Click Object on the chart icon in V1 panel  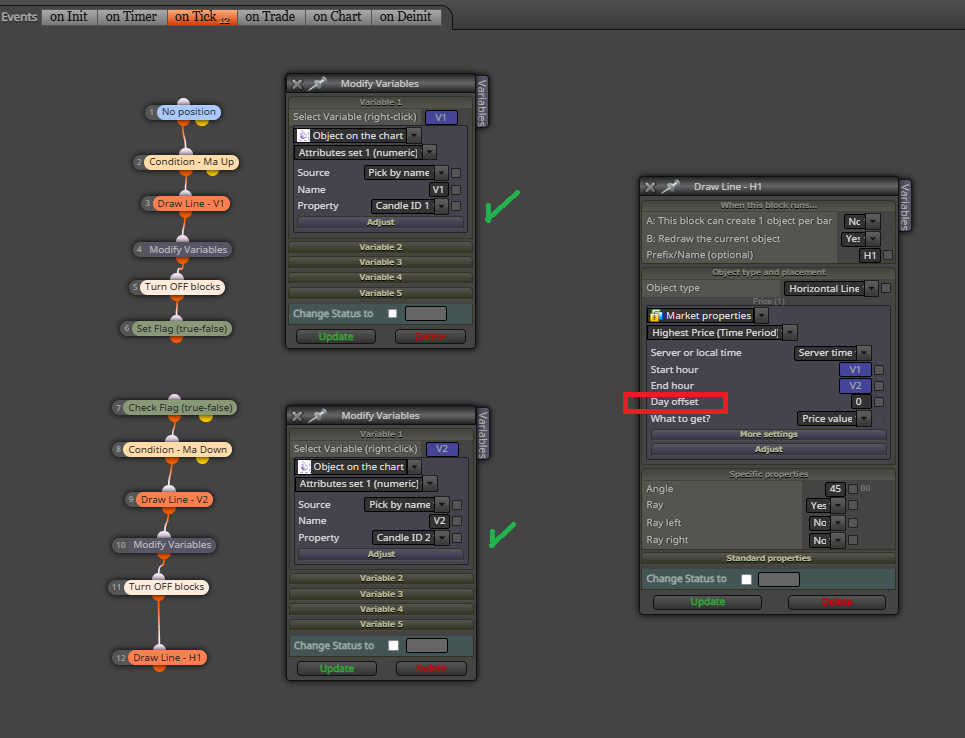coord(303,135)
